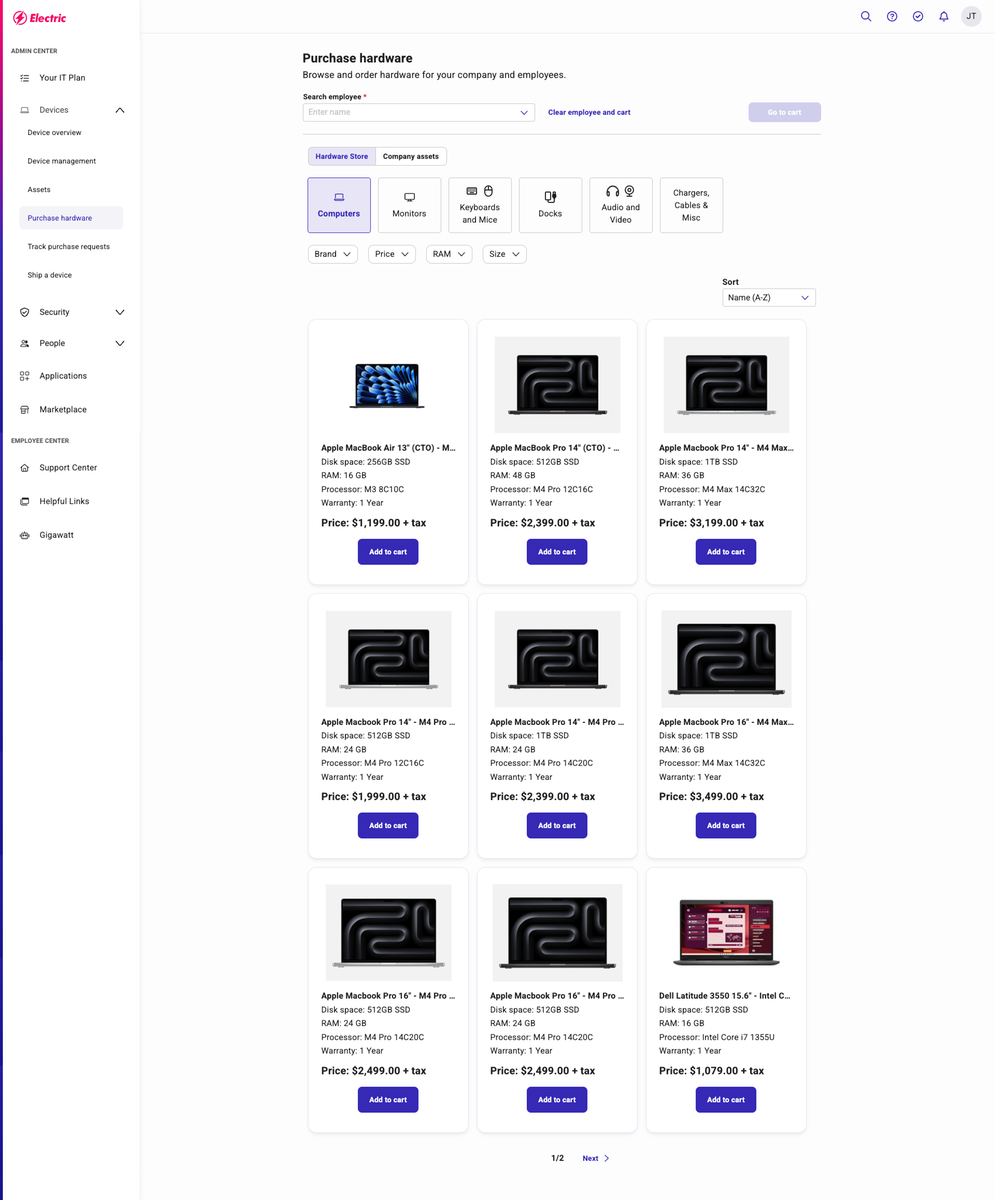This screenshot has width=995, height=1200.
Task: Select the Monitors category tile
Action: tap(409, 205)
